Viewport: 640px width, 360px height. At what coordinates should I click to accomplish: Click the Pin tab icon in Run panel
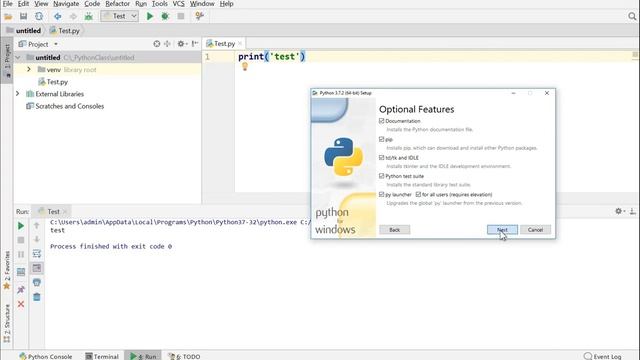tap(21, 289)
